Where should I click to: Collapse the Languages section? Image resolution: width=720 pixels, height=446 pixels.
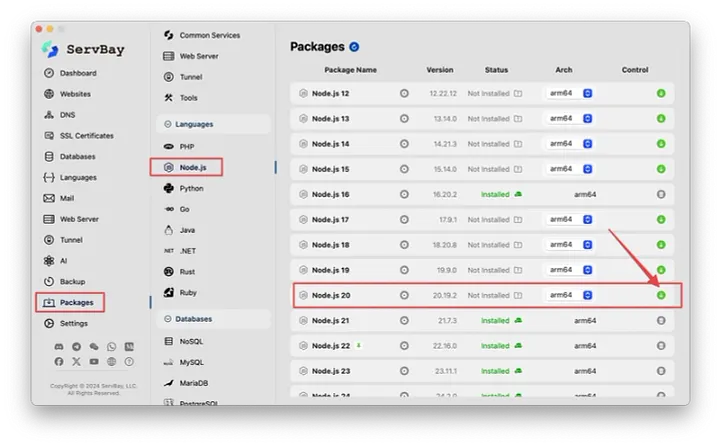[x=167, y=124]
